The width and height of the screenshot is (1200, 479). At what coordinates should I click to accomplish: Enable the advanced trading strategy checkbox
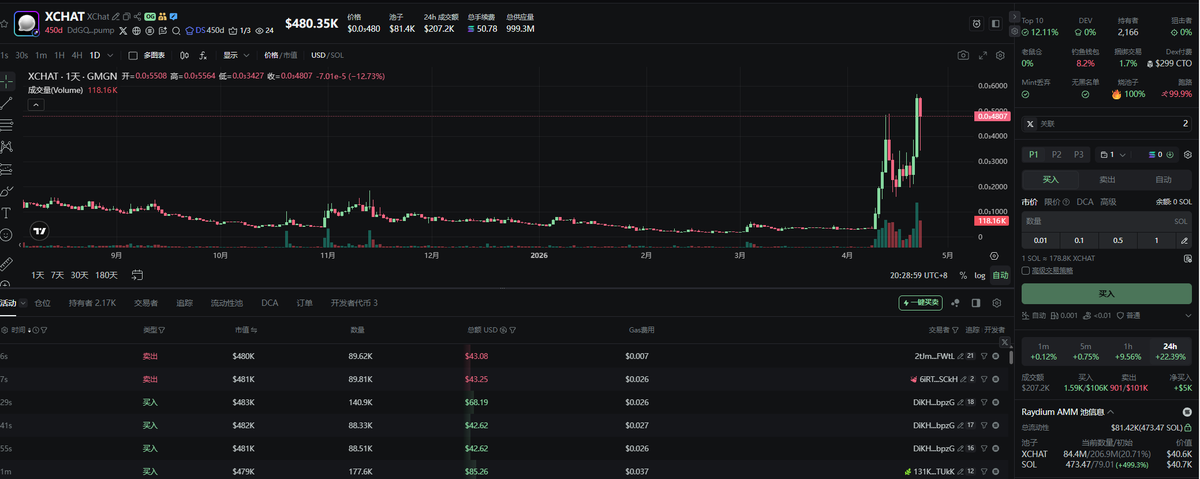1026,270
